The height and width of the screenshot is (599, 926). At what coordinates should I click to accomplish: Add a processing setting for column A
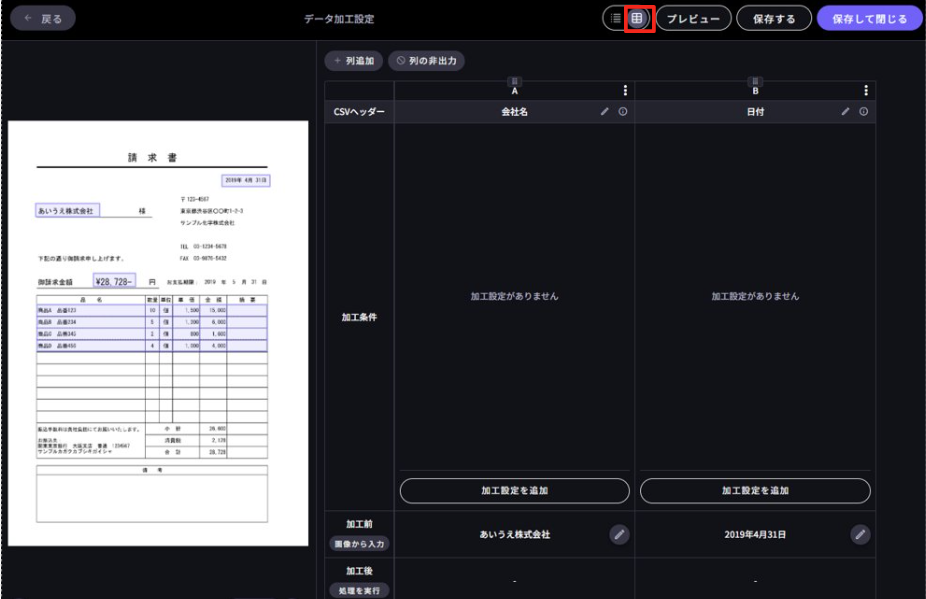point(515,491)
